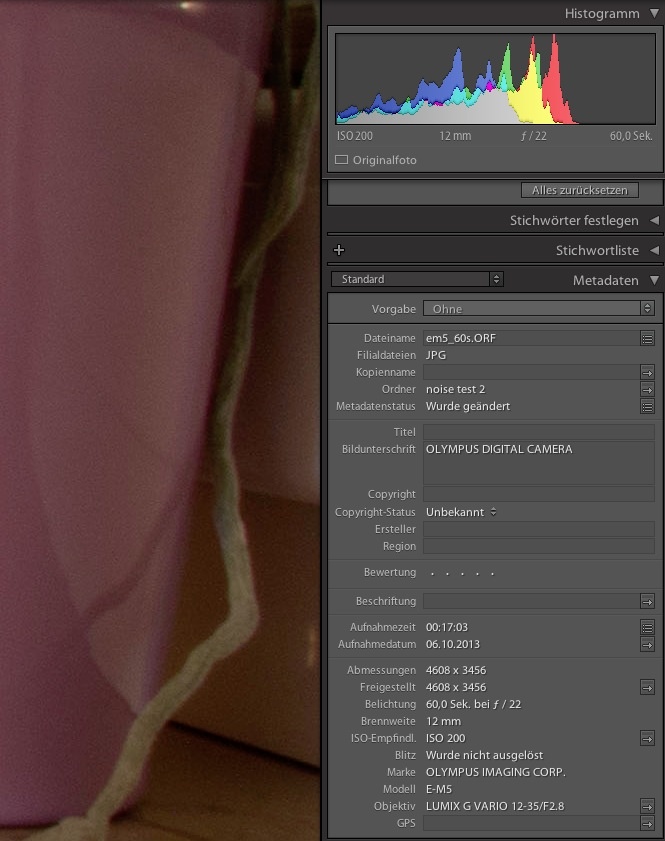Click the arrow button beside Aufnahmedatum
The width and height of the screenshot is (665, 841).
click(647, 645)
